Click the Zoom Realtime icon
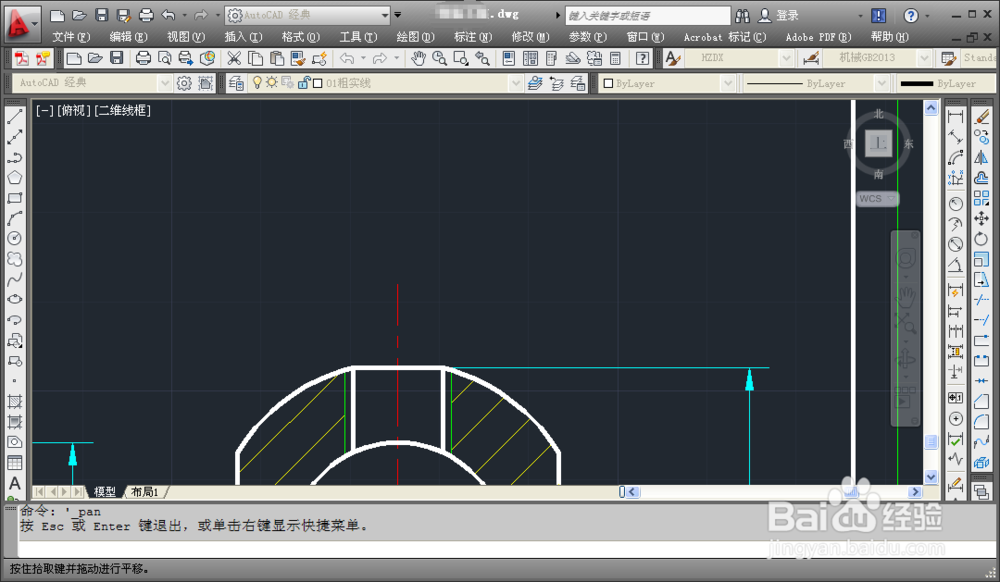Image resolution: width=1000 pixels, height=582 pixels. (x=439, y=59)
